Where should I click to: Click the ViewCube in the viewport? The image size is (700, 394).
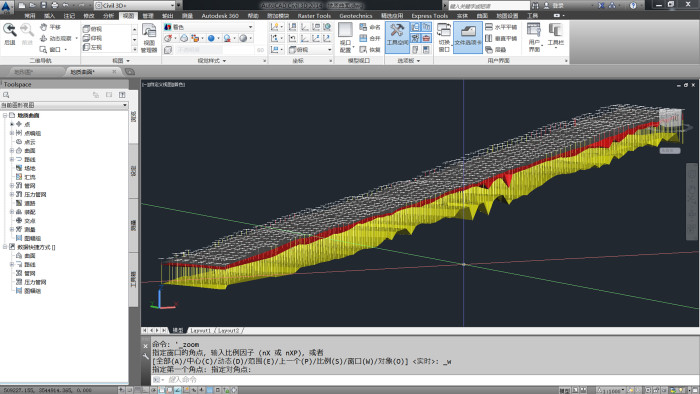coord(670,119)
